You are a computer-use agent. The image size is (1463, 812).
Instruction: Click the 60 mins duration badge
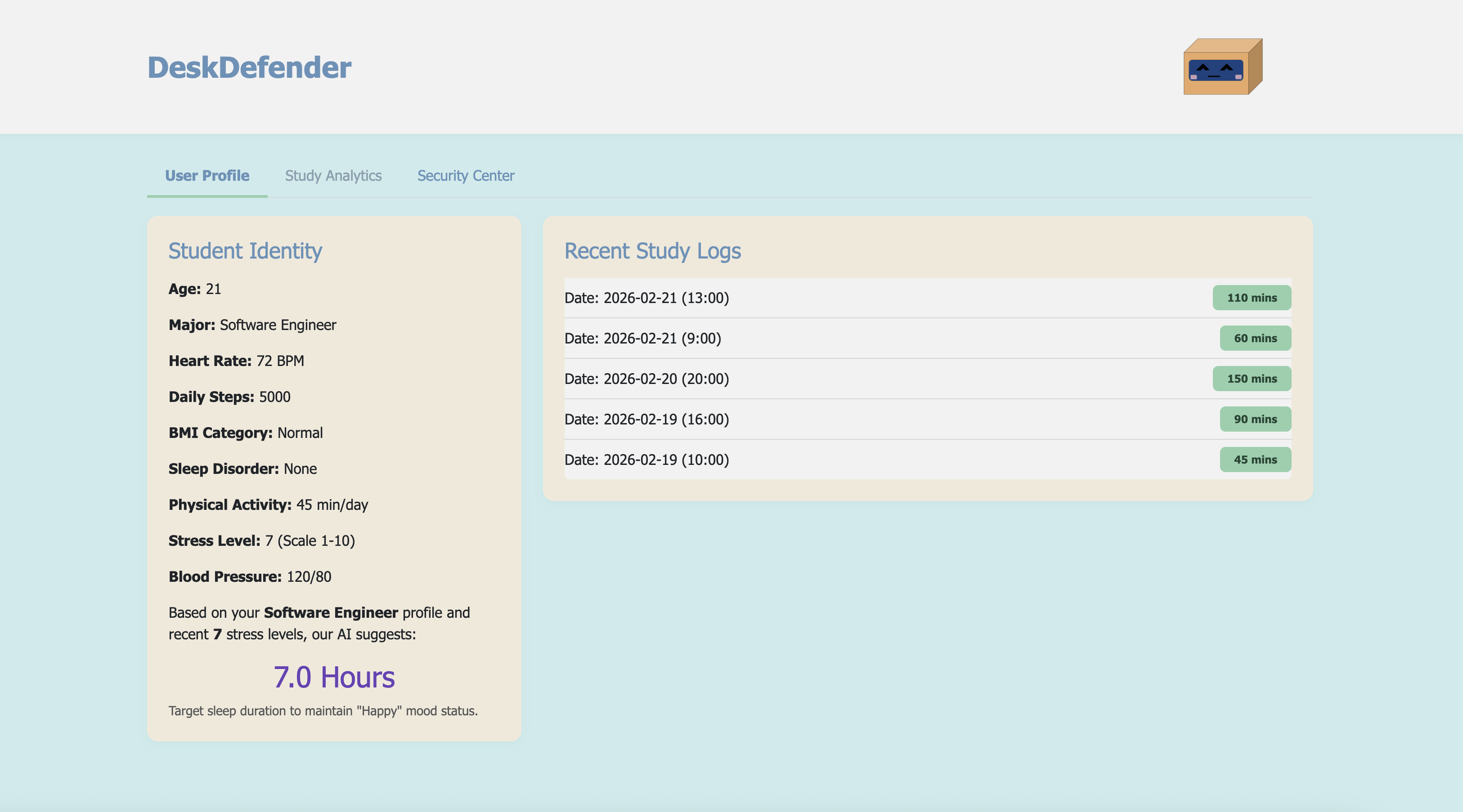coord(1255,338)
